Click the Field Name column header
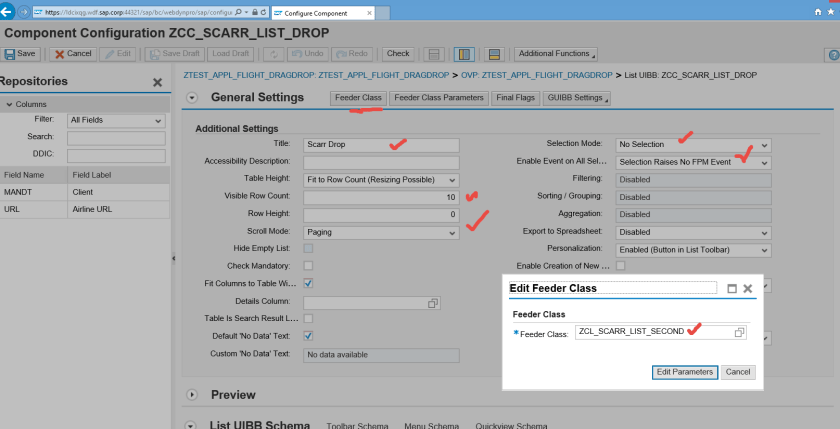This screenshot has height=429, width=840. 34,175
